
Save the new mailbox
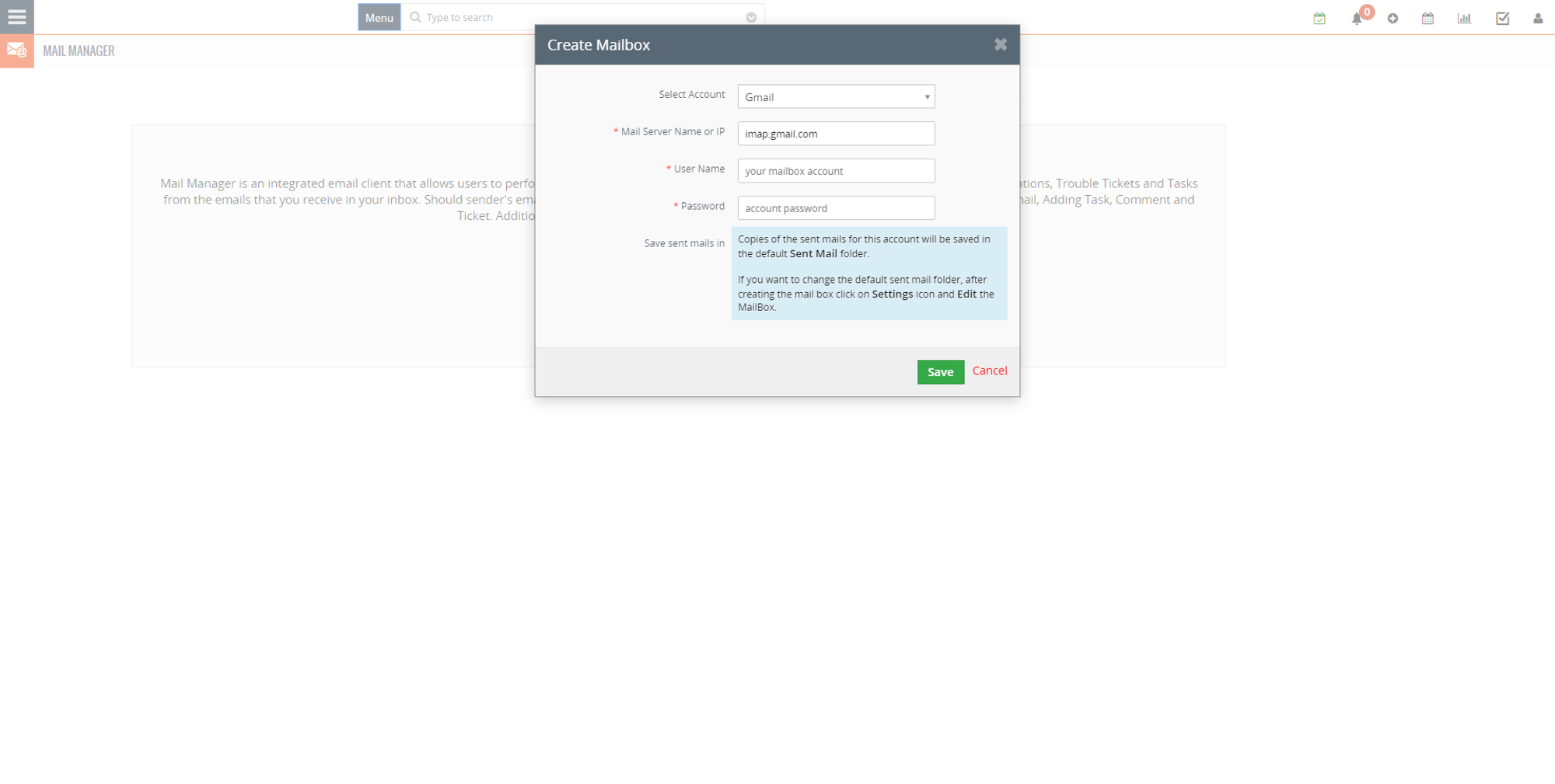940,371
